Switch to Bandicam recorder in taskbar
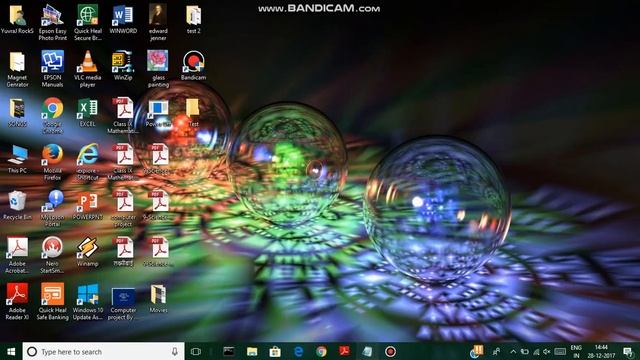640x360 pixels. [x=390, y=351]
